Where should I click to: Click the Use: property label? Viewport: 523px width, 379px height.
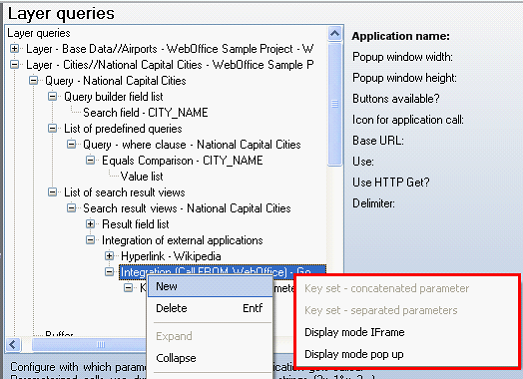(x=363, y=161)
